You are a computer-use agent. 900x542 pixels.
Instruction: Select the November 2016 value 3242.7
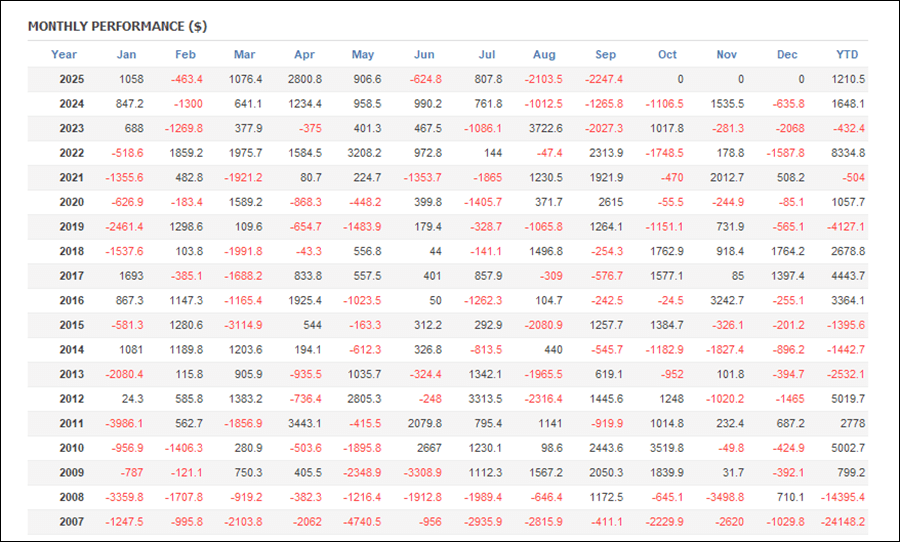pos(724,300)
